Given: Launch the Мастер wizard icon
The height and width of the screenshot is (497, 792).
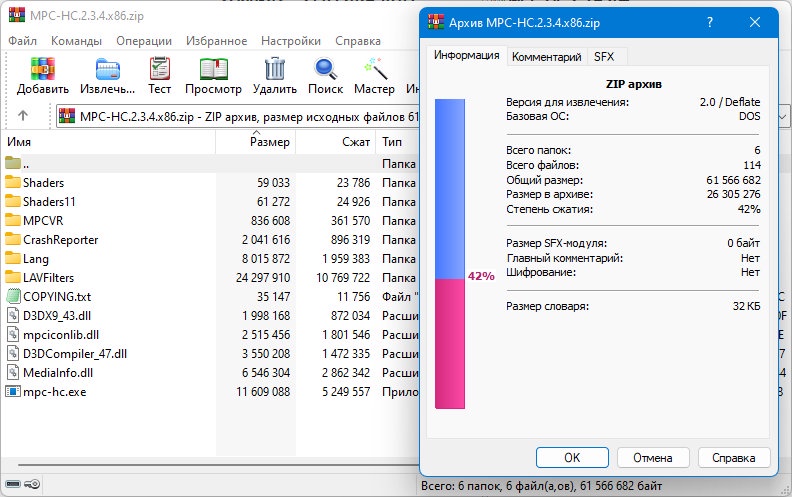Looking at the screenshot, I should (375, 69).
